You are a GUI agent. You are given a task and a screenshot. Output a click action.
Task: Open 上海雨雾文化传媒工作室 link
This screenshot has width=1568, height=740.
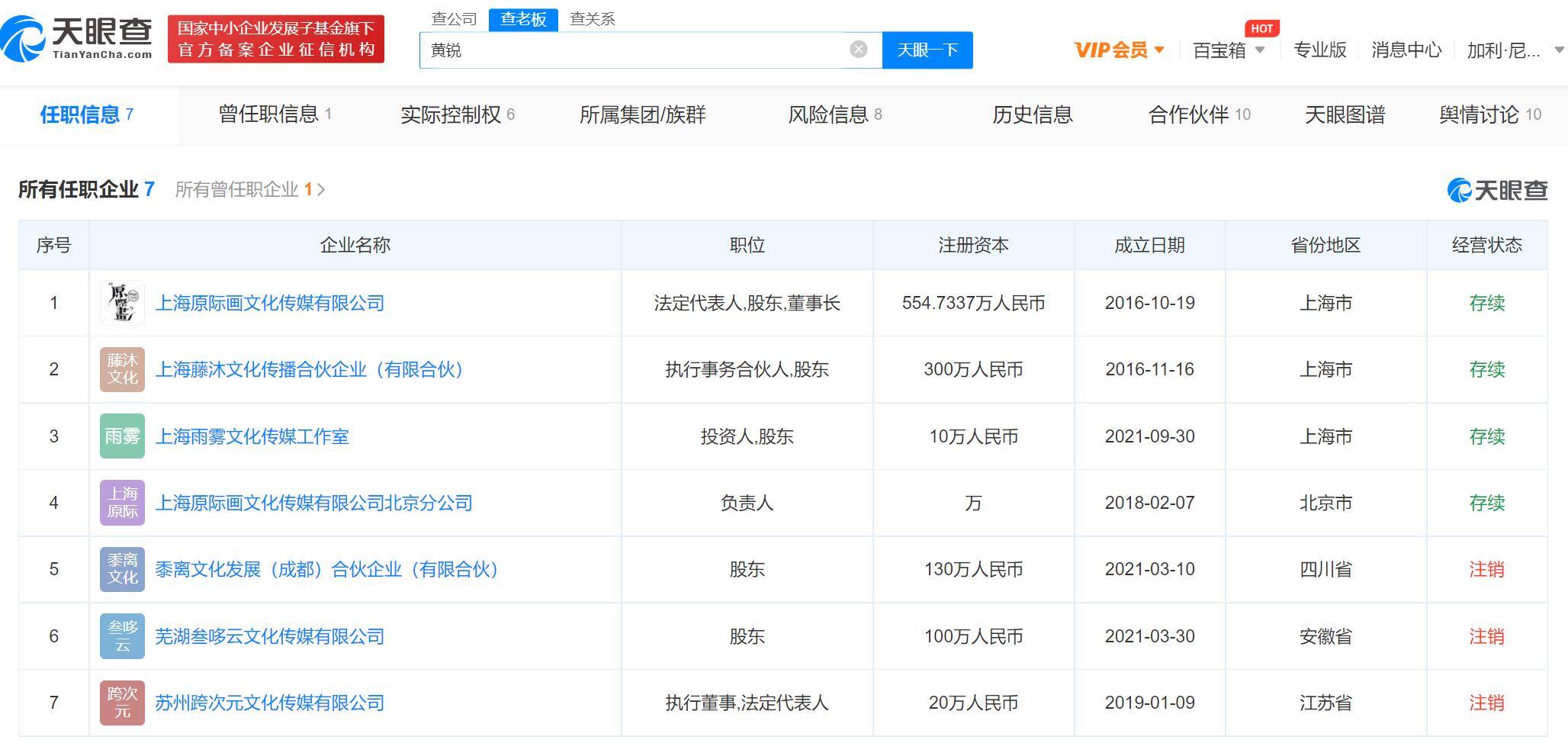click(252, 436)
